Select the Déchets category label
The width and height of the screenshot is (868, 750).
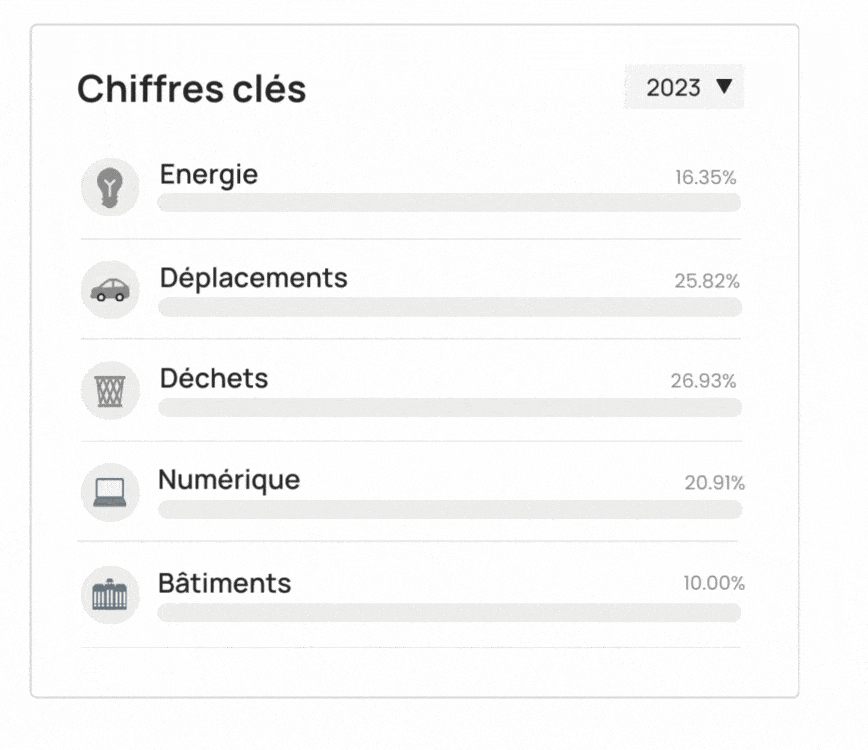(214, 379)
